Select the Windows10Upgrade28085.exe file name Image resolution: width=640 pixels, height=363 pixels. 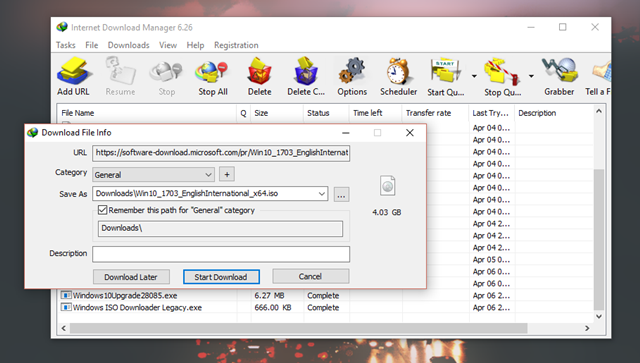(x=124, y=295)
